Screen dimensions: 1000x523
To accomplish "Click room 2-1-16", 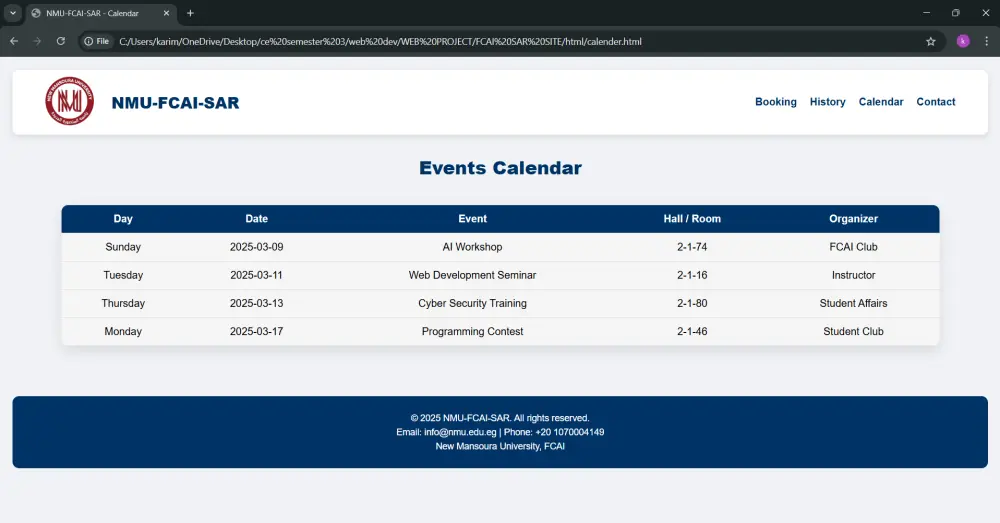I will point(692,275).
